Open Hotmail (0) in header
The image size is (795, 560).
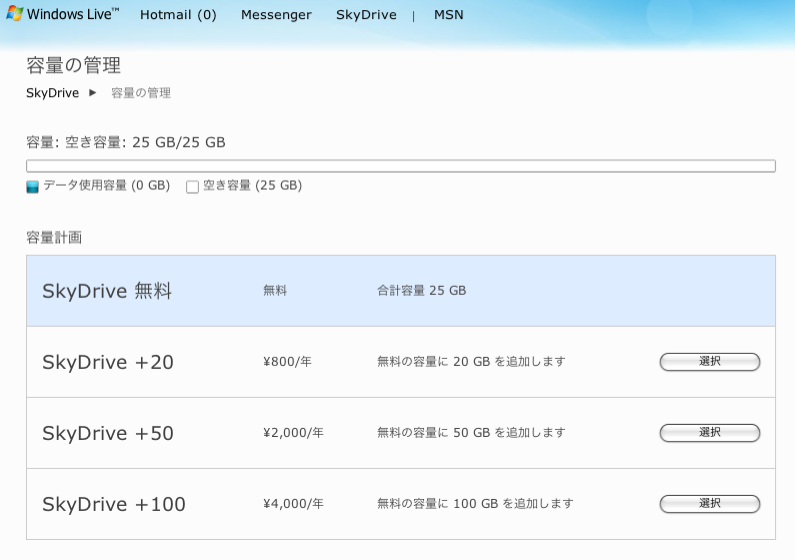(x=178, y=15)
